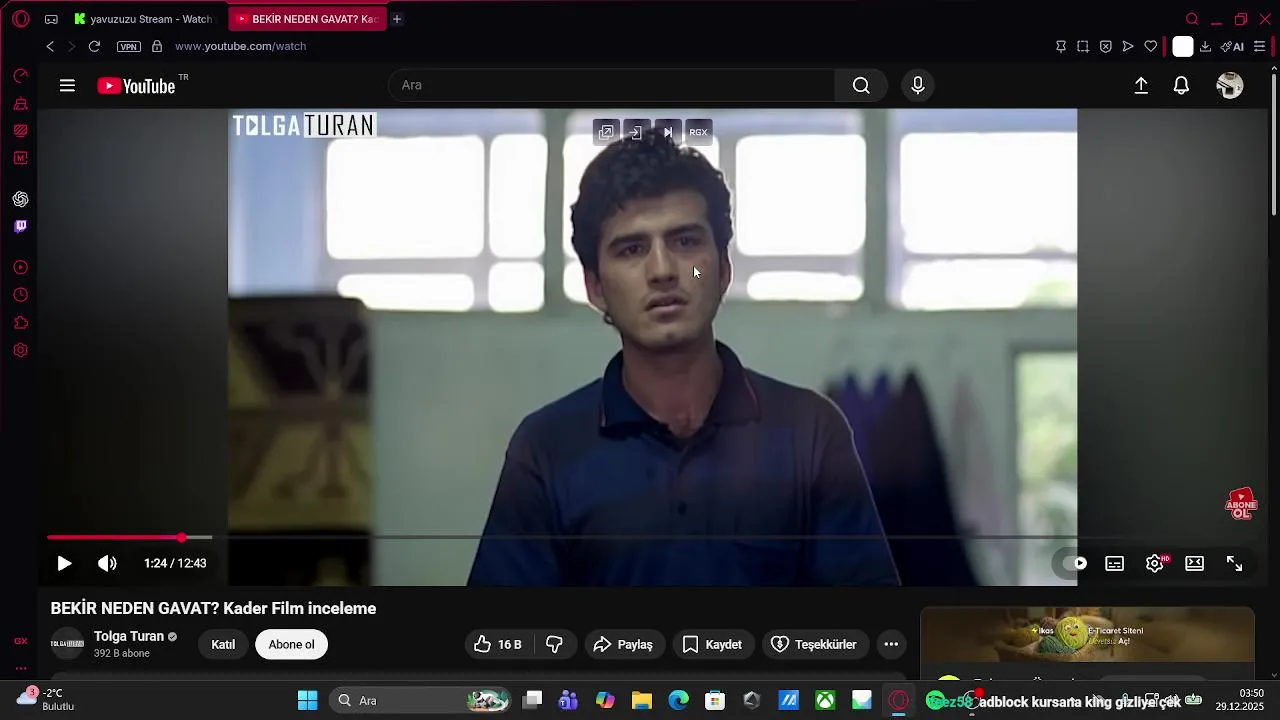The width and height of the screenshot is (1280, 720).
Task: Click the pin icon in the address bar
Action: pos(1061,46)
